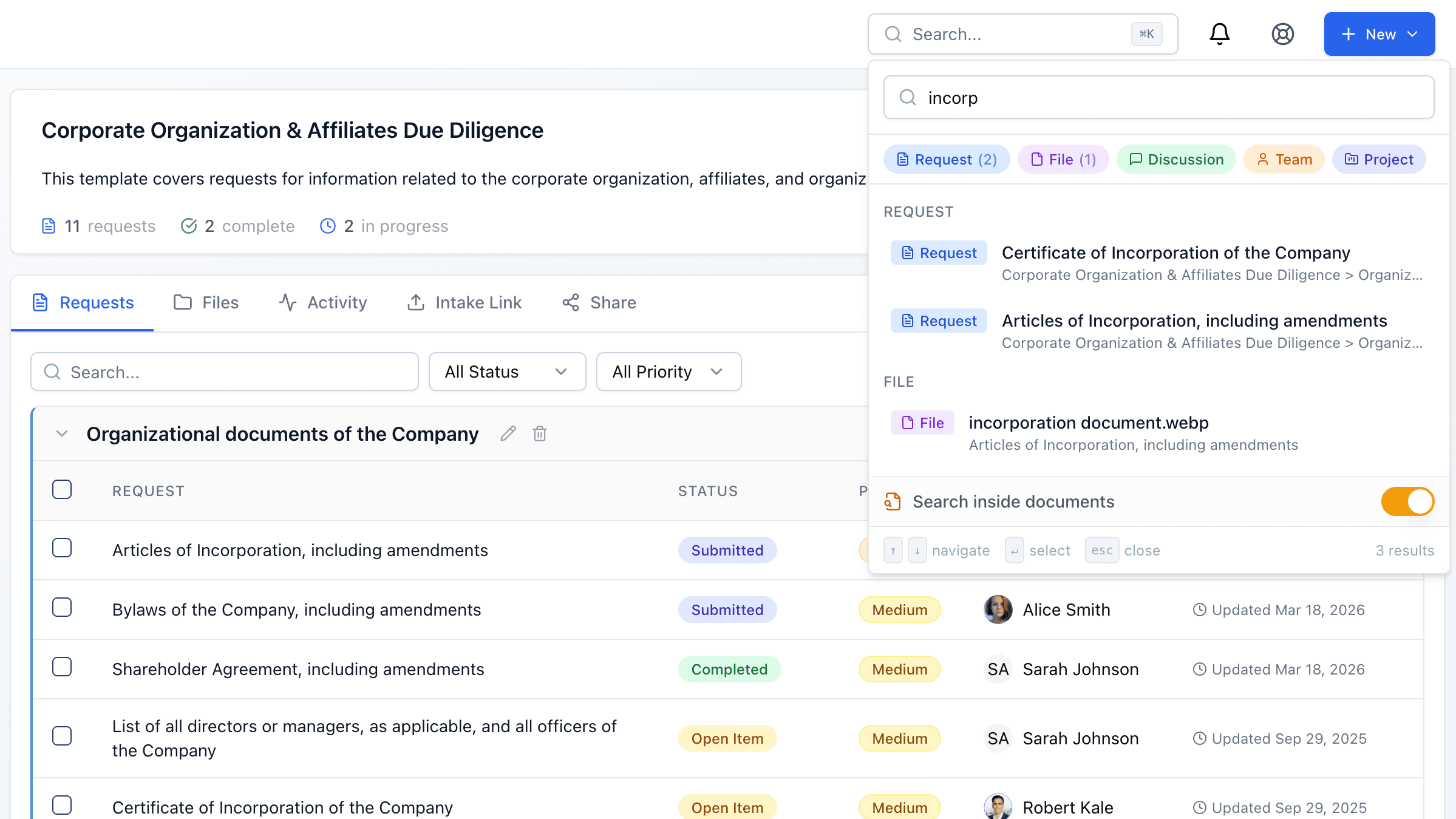This screenshot has width=1456, height=819.
Task: Delete the Organizational documents section
Action: (539, 433)
